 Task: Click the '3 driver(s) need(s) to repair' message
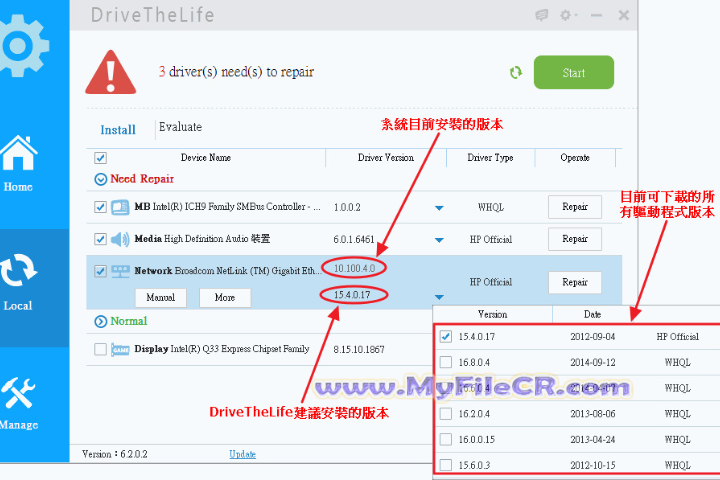tap(236, 72)
